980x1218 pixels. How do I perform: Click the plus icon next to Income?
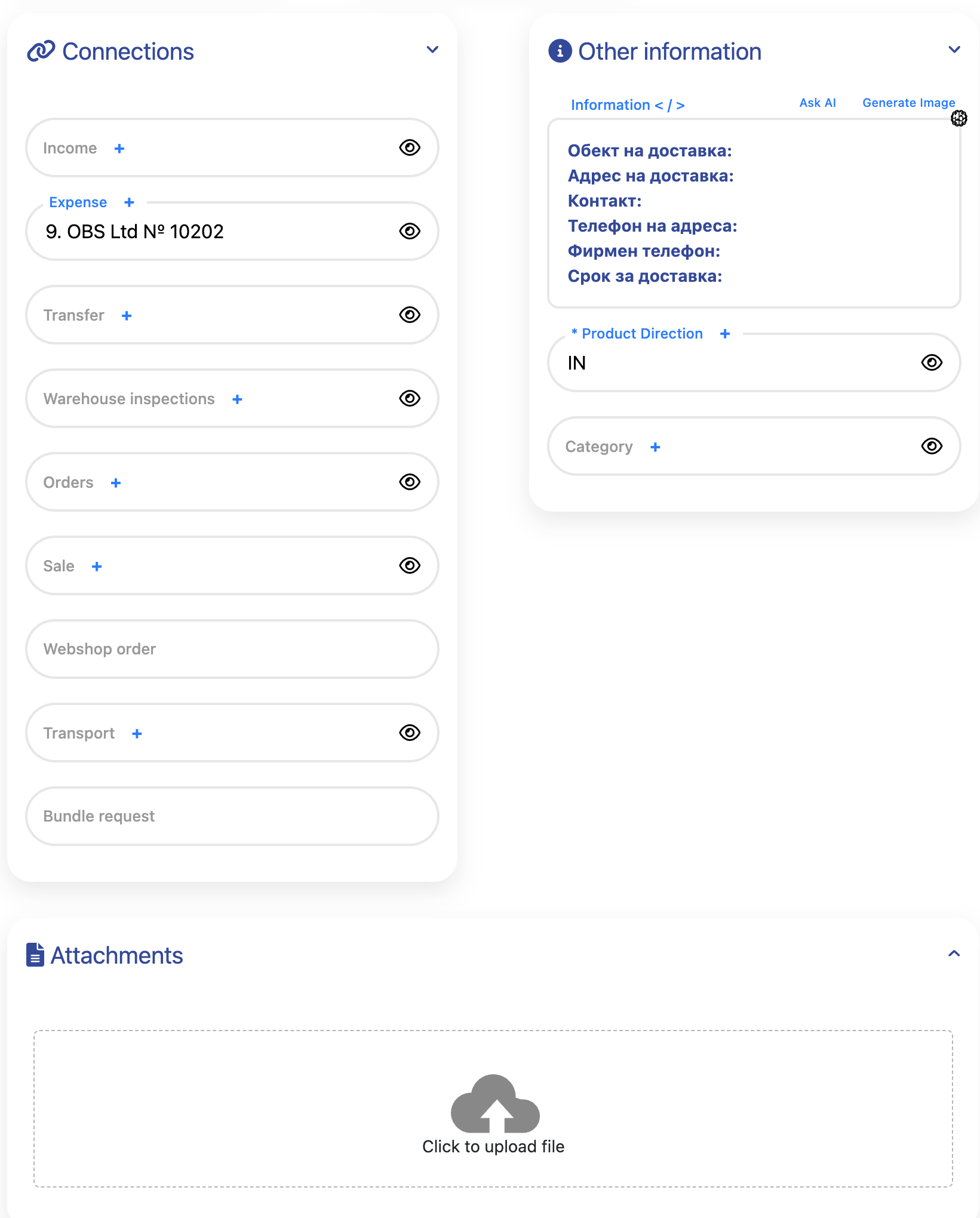pos(119,149)
